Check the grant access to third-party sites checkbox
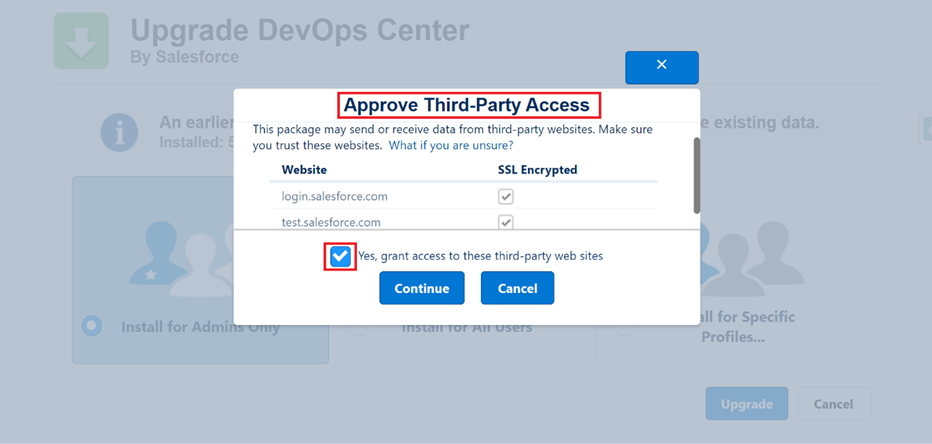The height and width of the screenshot is (444, 932). click(x=340, y=256)
